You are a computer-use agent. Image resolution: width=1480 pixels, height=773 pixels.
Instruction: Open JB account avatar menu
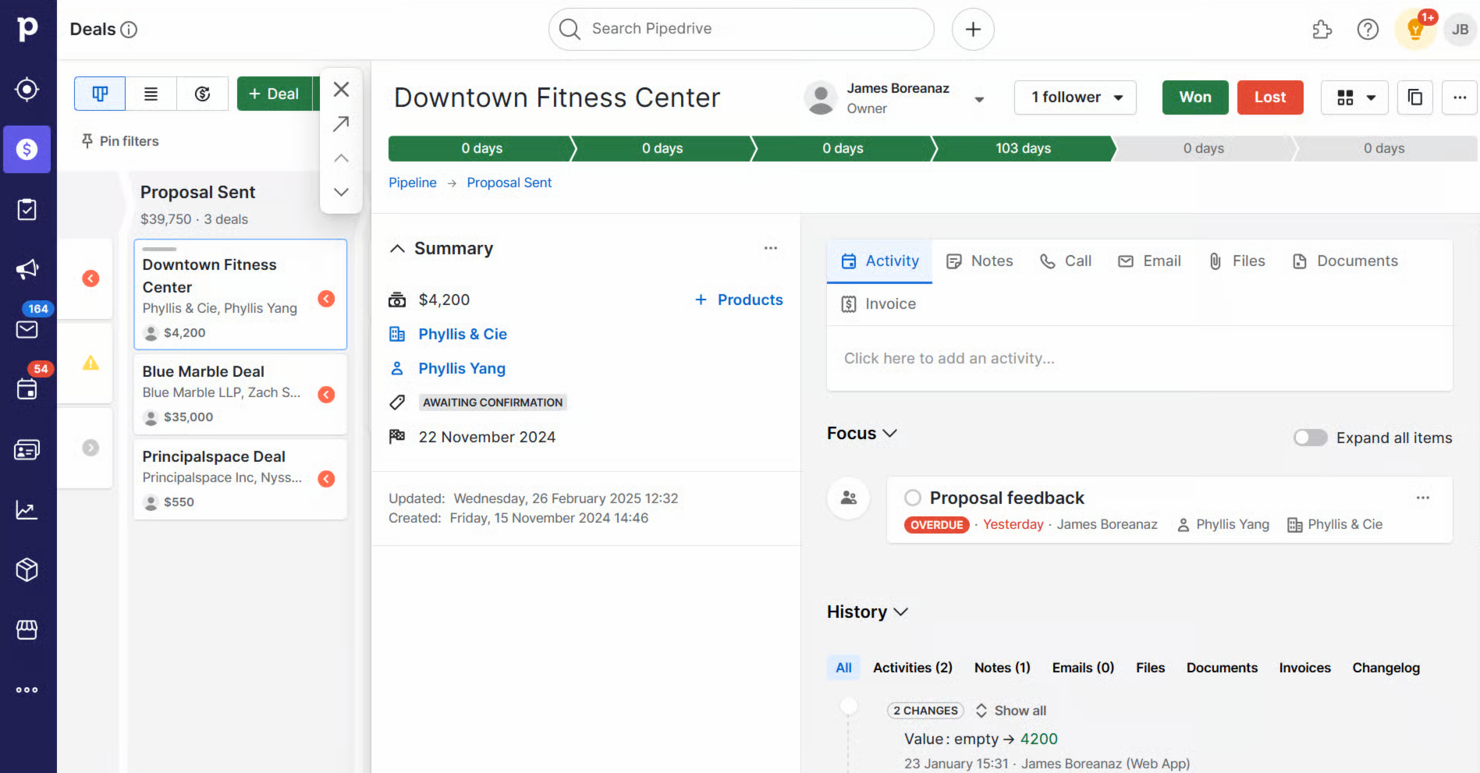pyautogui.click(x=1460, y=30)
